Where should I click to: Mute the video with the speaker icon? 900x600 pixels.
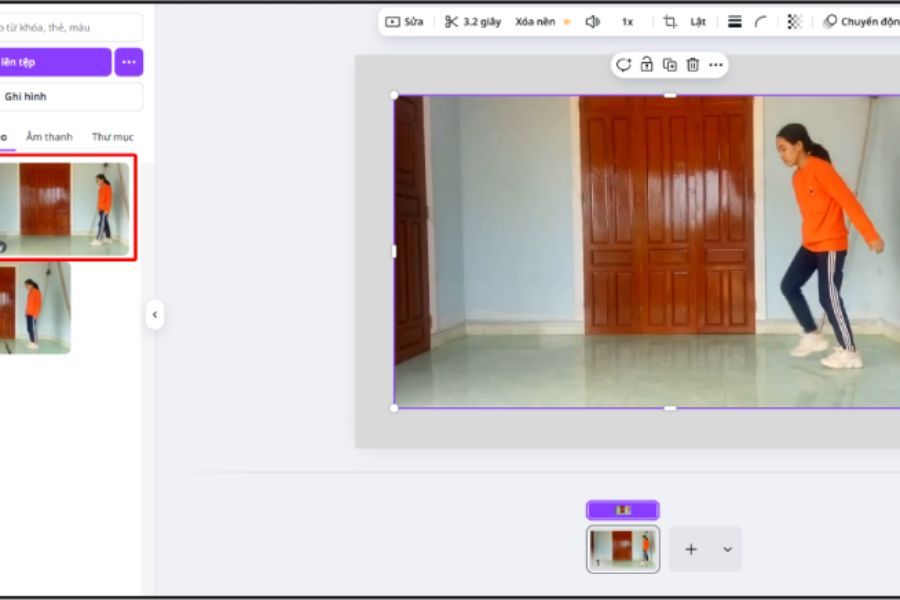pos(592,21)
